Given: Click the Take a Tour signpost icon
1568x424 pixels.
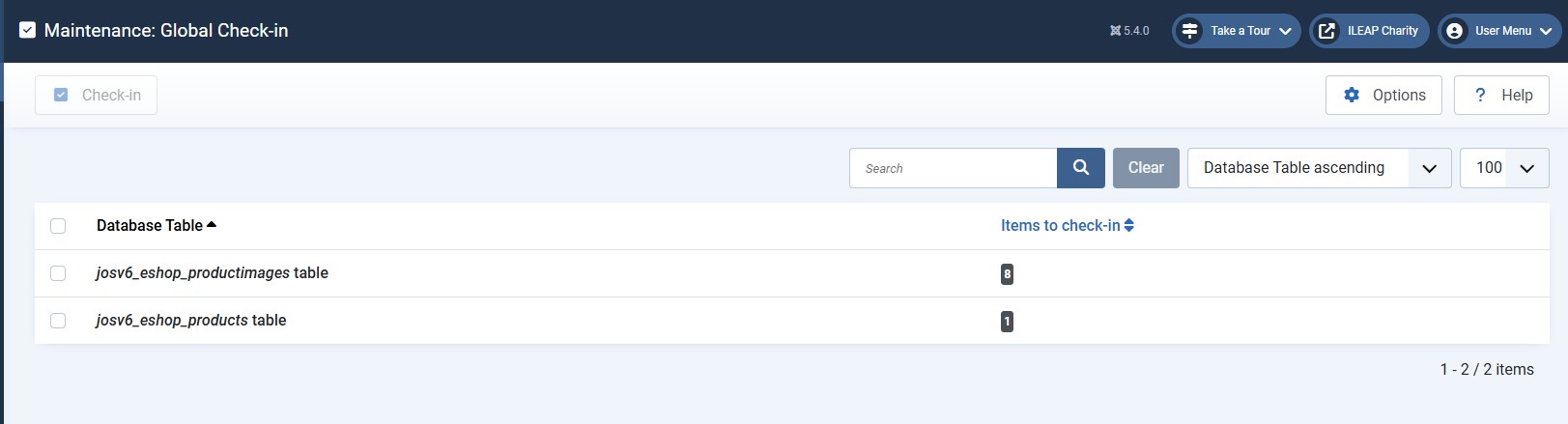Looking at the screenshot, I should [1189, 31].
